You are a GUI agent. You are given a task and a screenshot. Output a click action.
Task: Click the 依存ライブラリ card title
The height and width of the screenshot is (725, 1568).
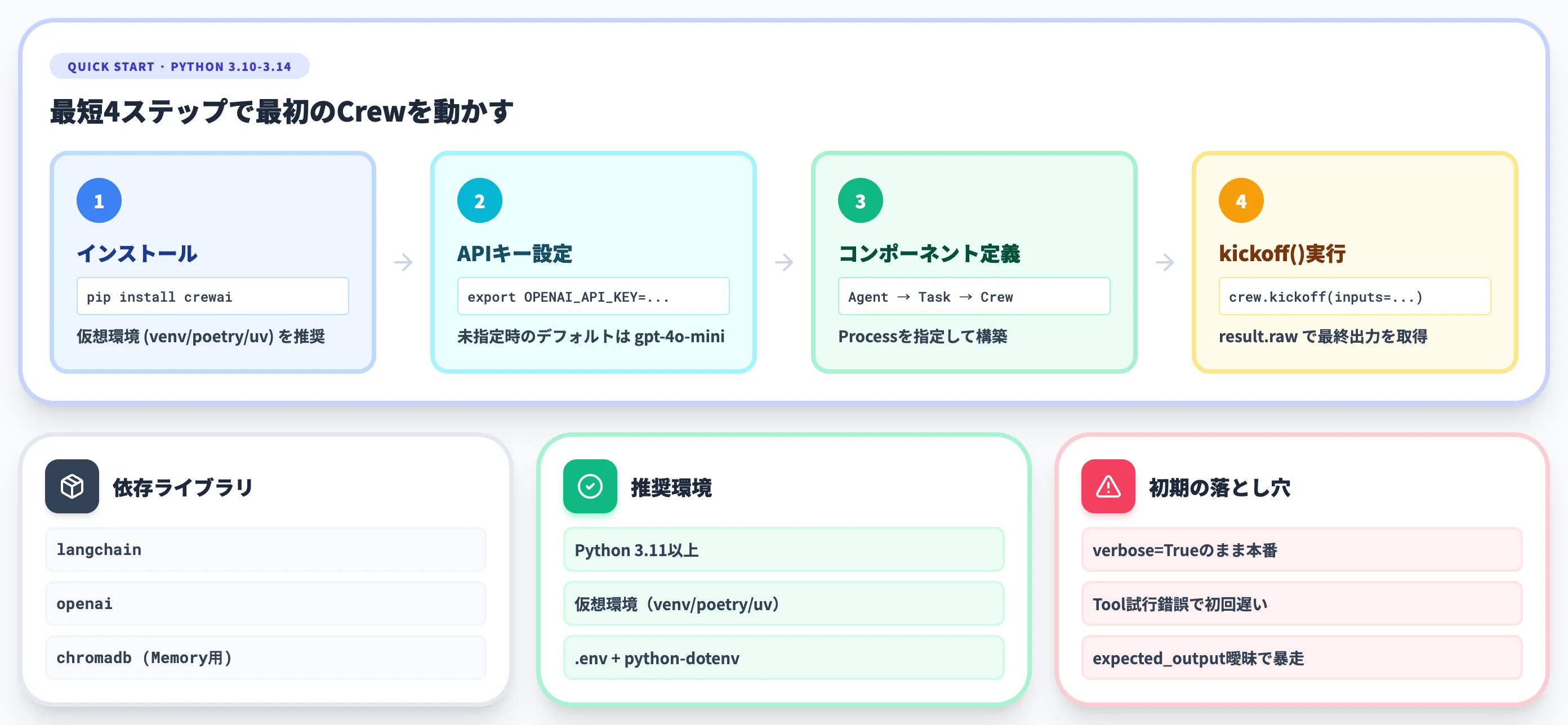[x=183, y=487]
